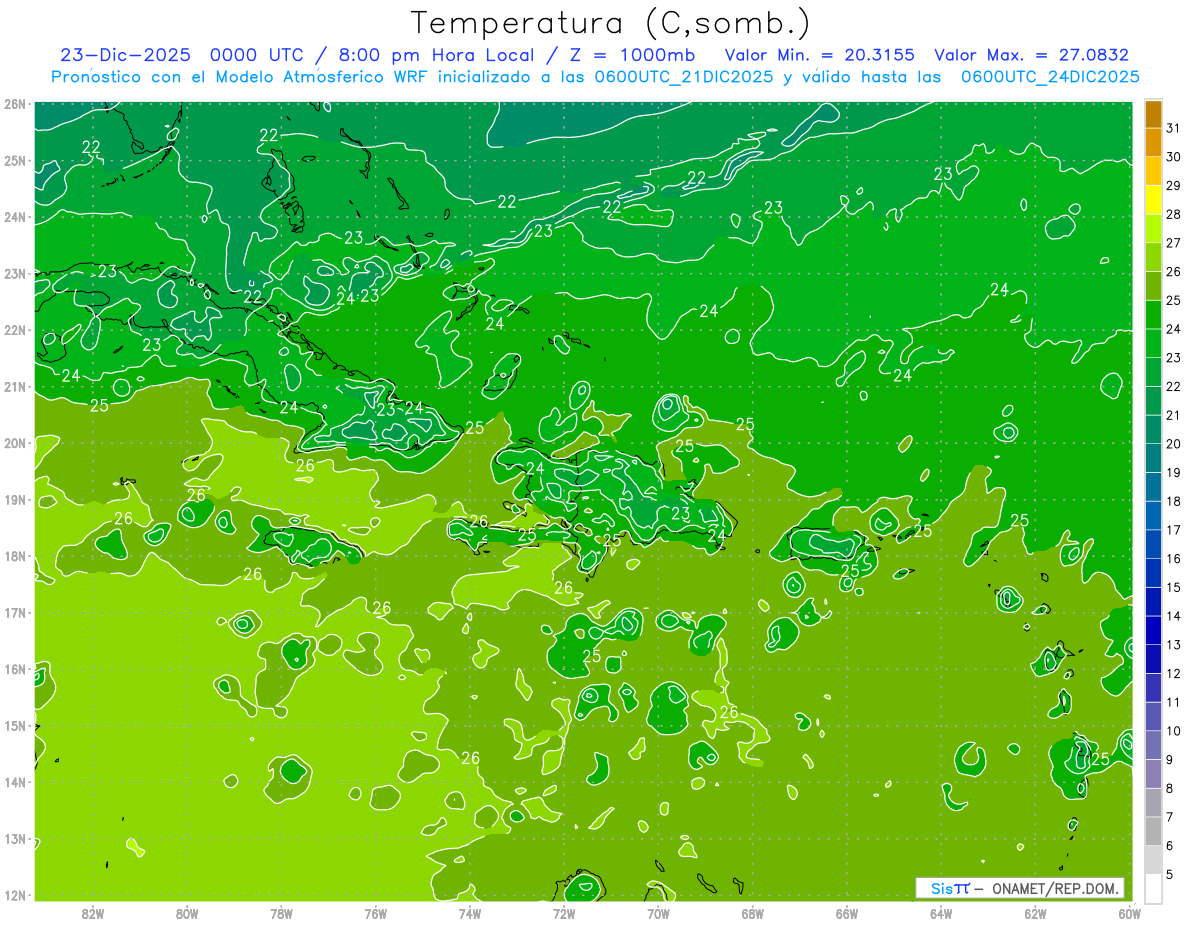
Task: Click the '17' label on the color scale
Action: pyautogui.click(x=1174, y=530)
